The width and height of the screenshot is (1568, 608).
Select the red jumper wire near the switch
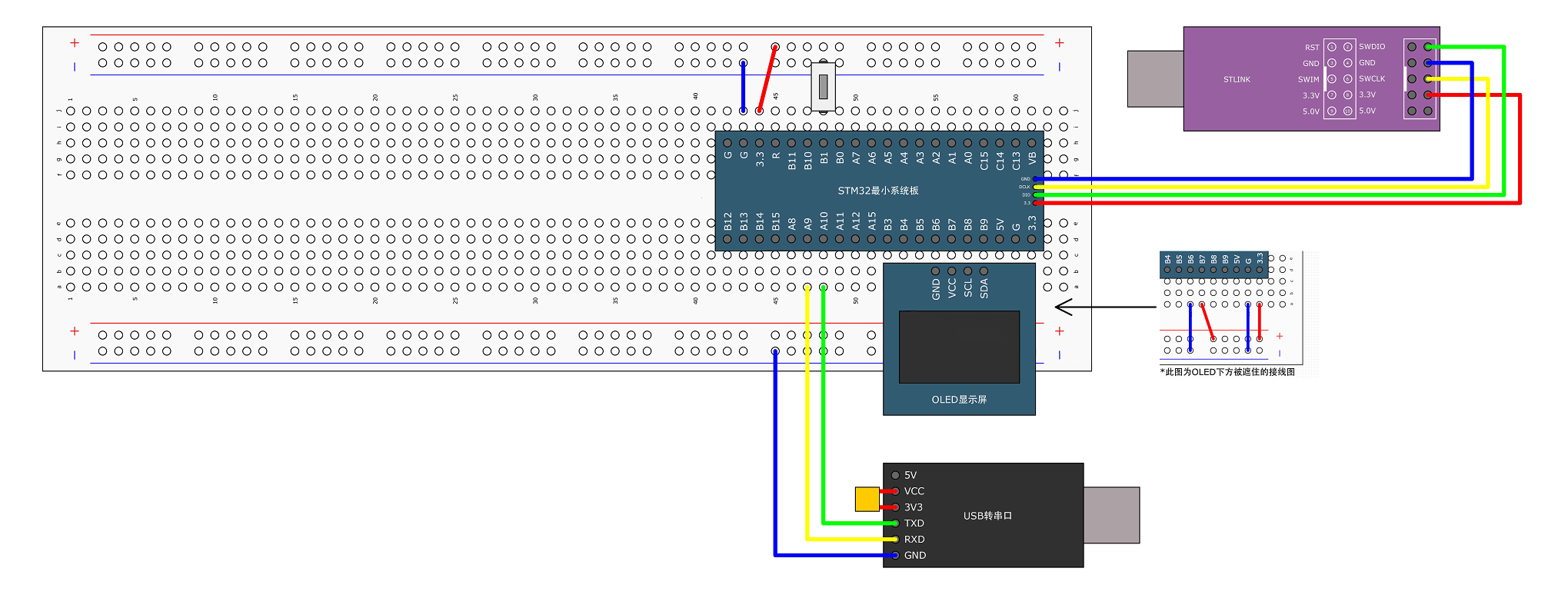[x=767, y=78]
